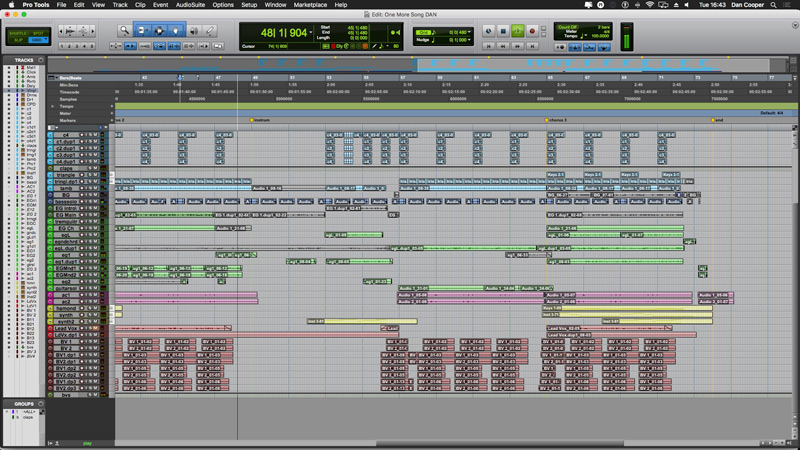Open the Tracks list popup menu

click(x=41, y=60)
